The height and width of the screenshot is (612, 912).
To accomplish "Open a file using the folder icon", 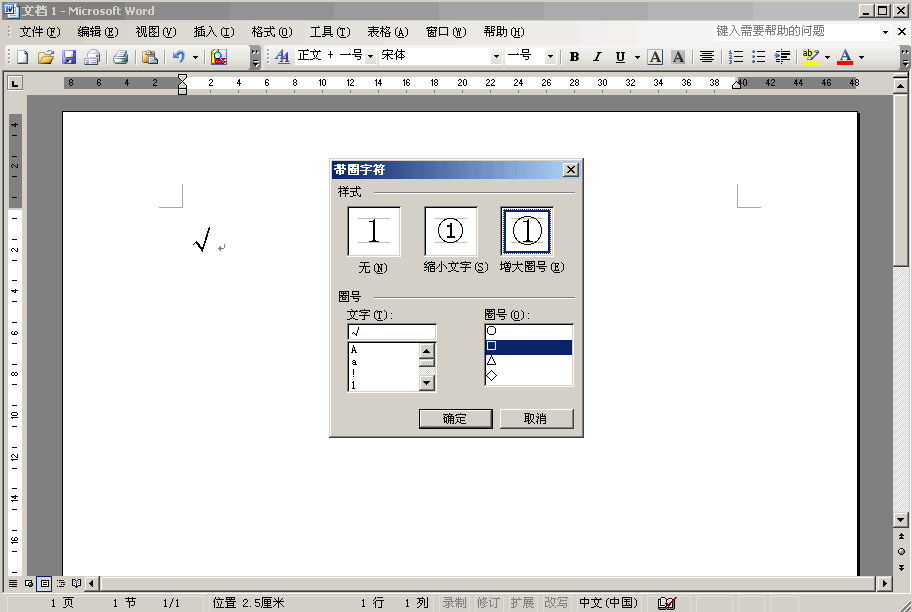I will coord(45,57).
